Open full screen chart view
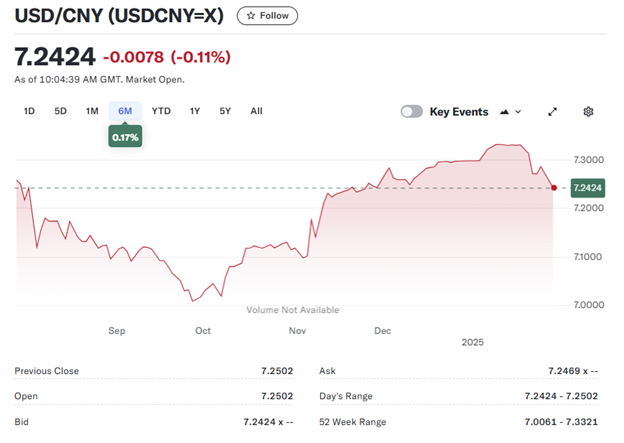The width and height of the screenshot is (624, 443). click(x=552, y=112)
